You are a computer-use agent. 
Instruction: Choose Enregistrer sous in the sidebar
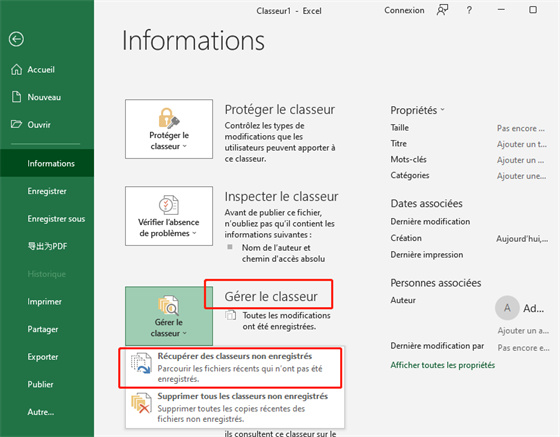[47, 218]
